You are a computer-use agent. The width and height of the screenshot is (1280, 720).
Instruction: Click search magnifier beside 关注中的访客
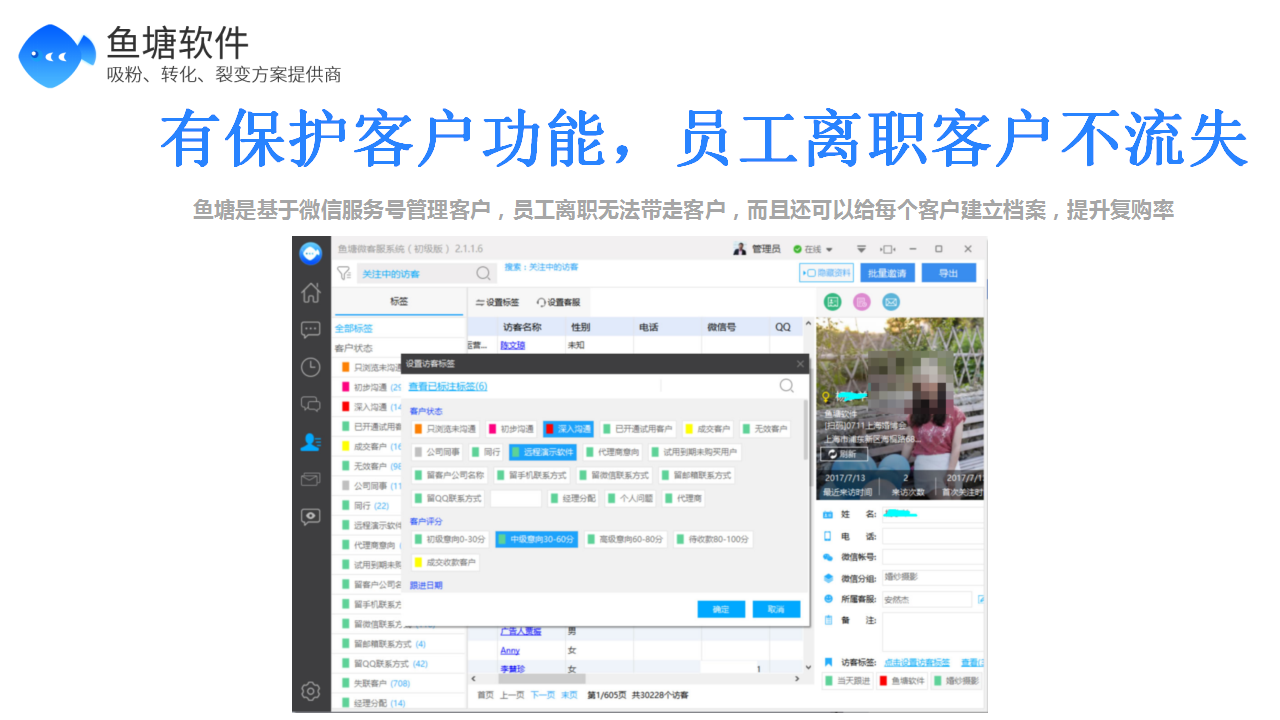coord(483,273)
